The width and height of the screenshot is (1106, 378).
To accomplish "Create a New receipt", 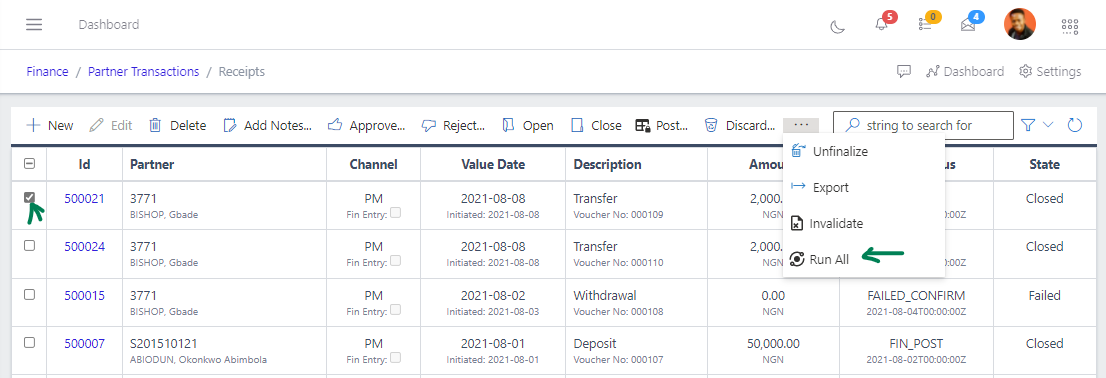I will tap(49, 126).
